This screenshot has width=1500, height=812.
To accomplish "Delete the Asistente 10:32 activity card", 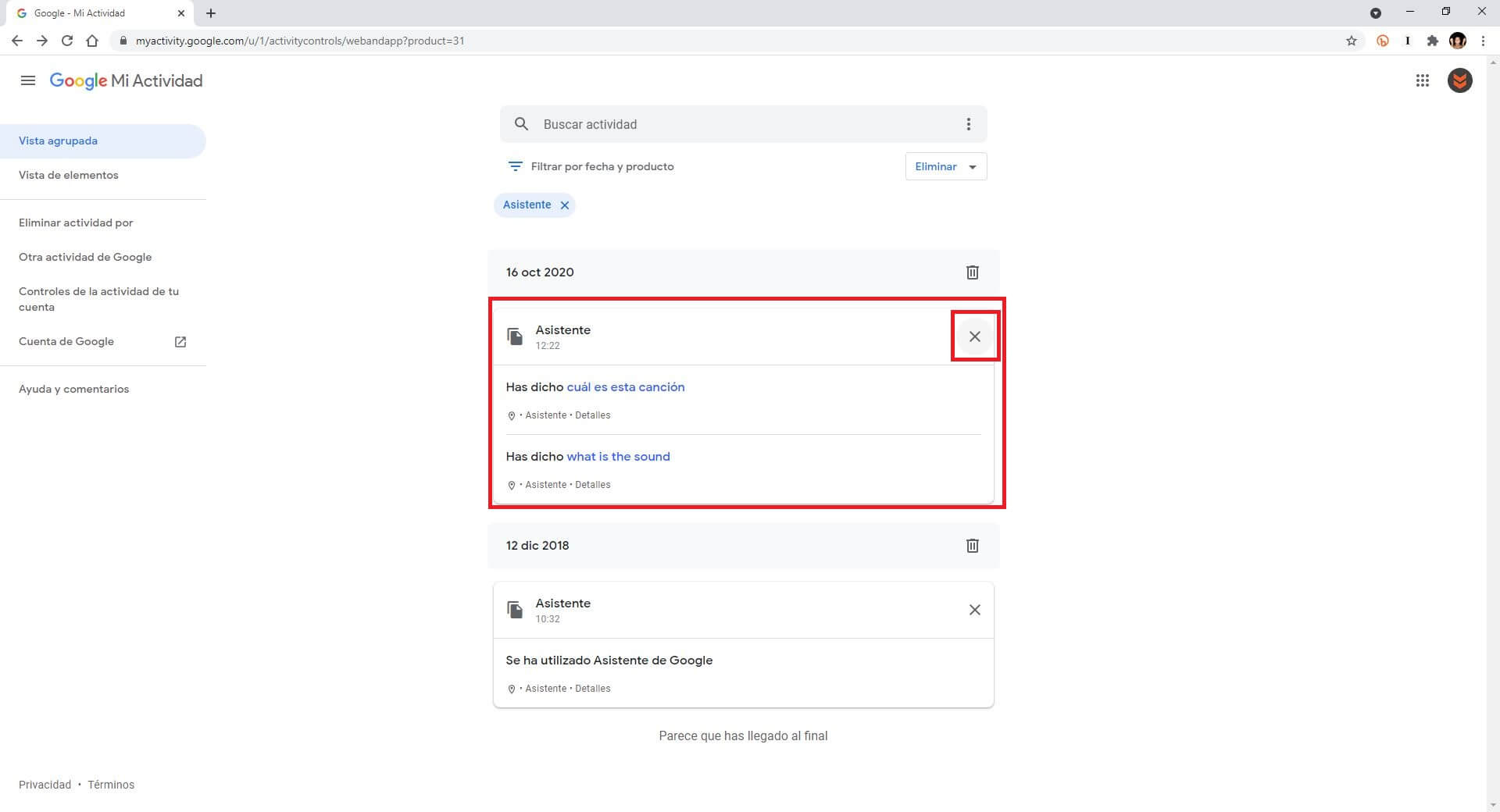I will [974, 610].
